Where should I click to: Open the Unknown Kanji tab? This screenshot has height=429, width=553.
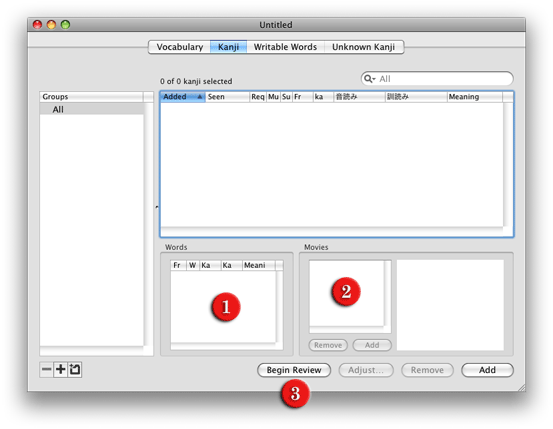(x=363, y=47)
